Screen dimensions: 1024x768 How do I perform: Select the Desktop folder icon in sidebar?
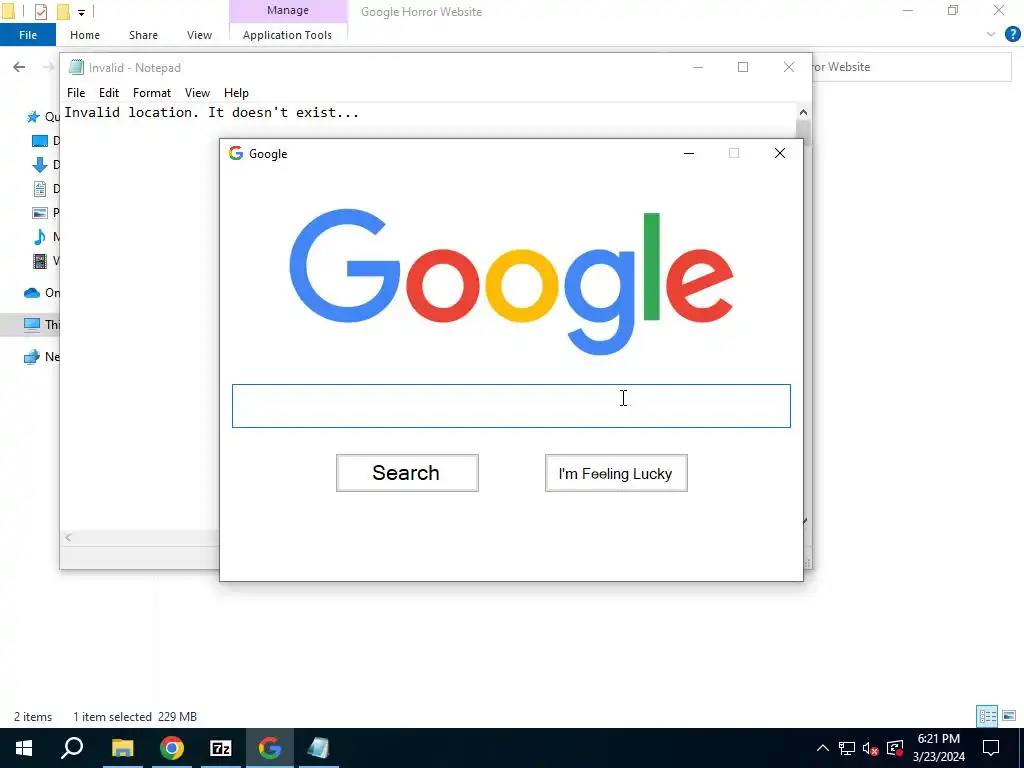tap(40, 140)
